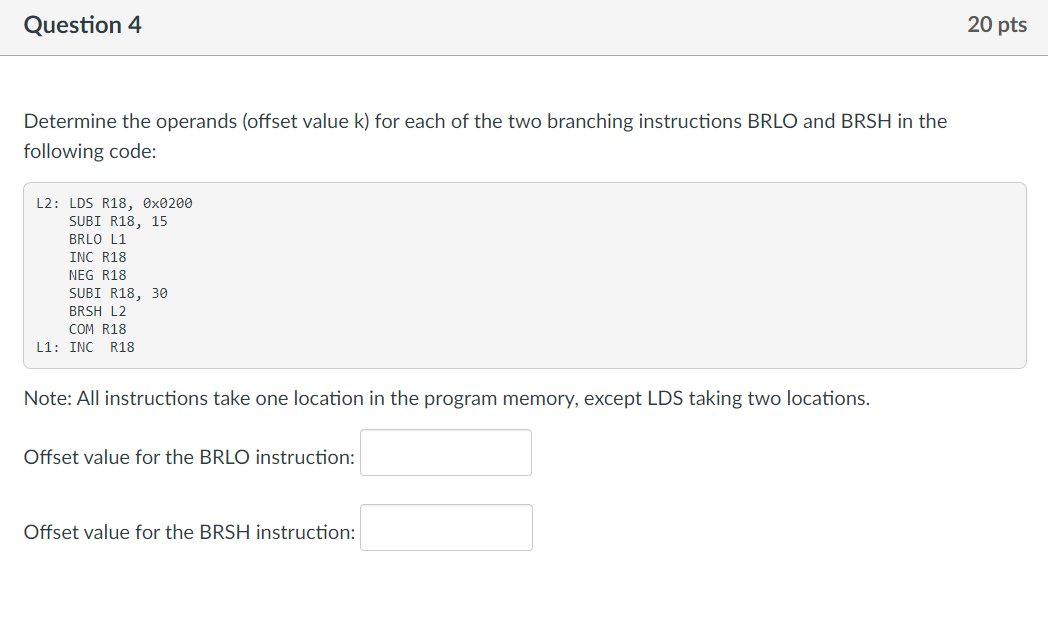This screenshot has width=1048, height=633.
Task: Select the Question 4 header text
Action: click(82, 25)
